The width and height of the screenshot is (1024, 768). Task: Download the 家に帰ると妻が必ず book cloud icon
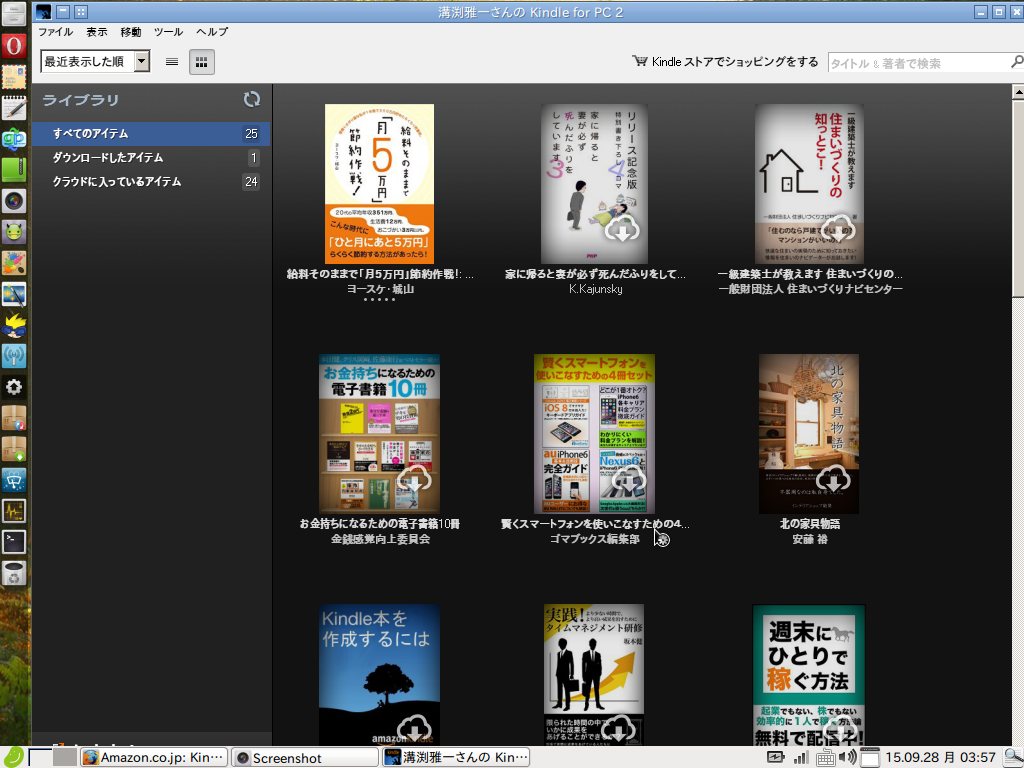(622, 229)
